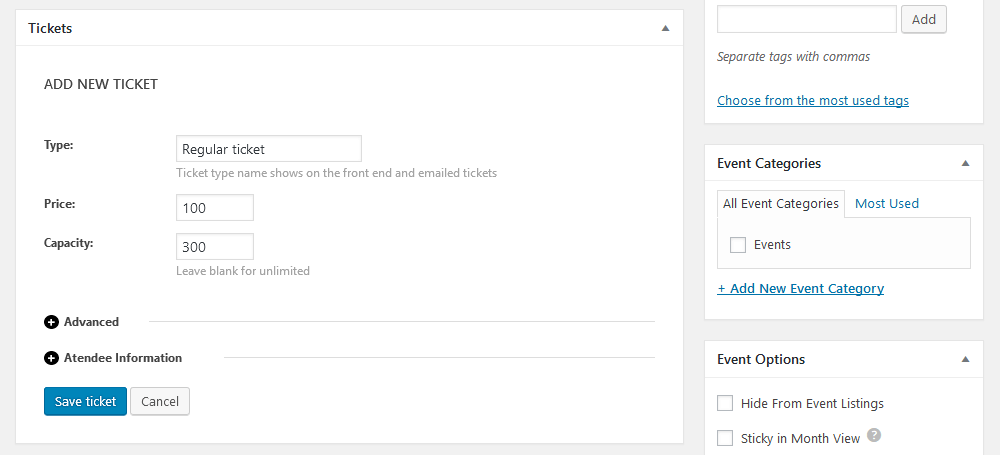Cancel adding the new ticket
Screen dimensions: 1000x455
tap(160, 401)
